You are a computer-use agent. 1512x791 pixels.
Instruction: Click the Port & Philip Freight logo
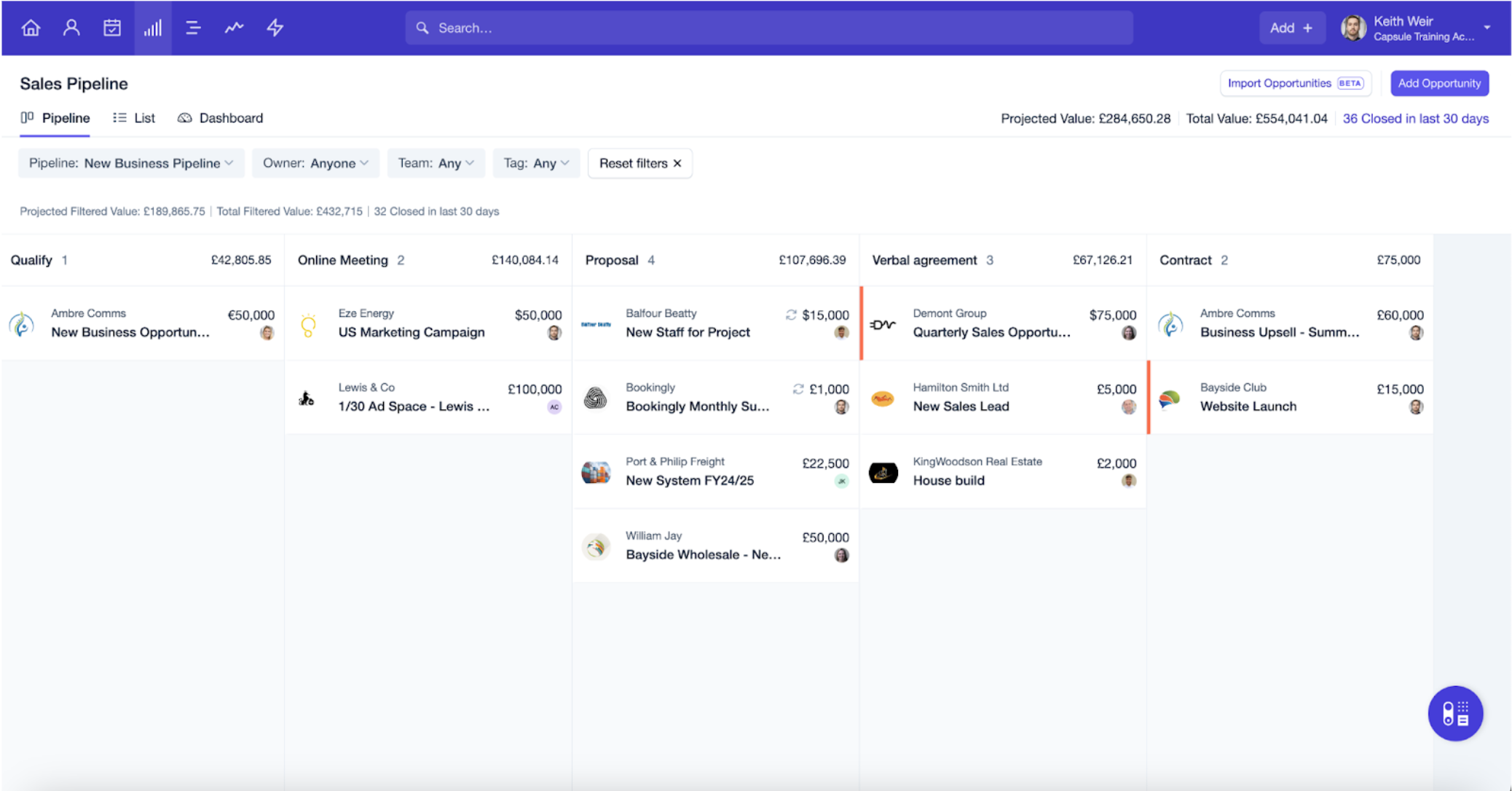point(596,473)
